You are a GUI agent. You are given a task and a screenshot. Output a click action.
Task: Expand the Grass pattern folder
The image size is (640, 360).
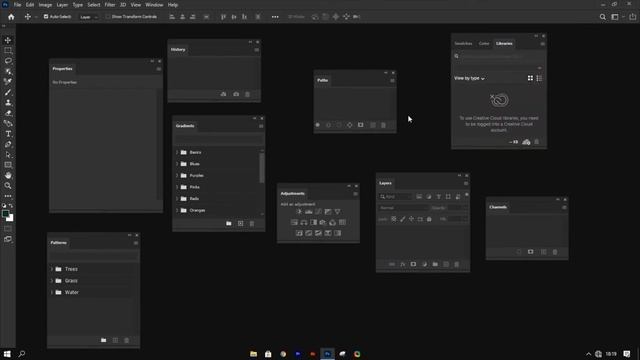[x=52, y=281]
